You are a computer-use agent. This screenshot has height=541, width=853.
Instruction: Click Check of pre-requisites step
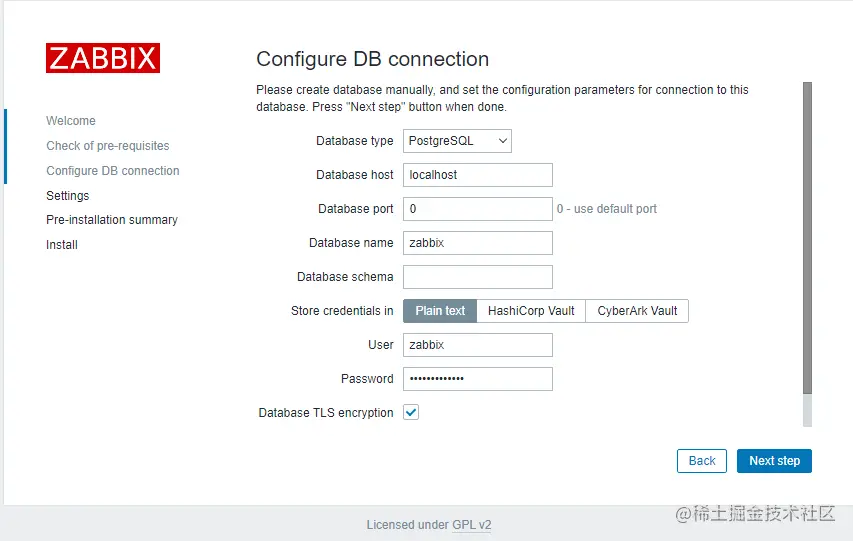click(x=108, y=146)
